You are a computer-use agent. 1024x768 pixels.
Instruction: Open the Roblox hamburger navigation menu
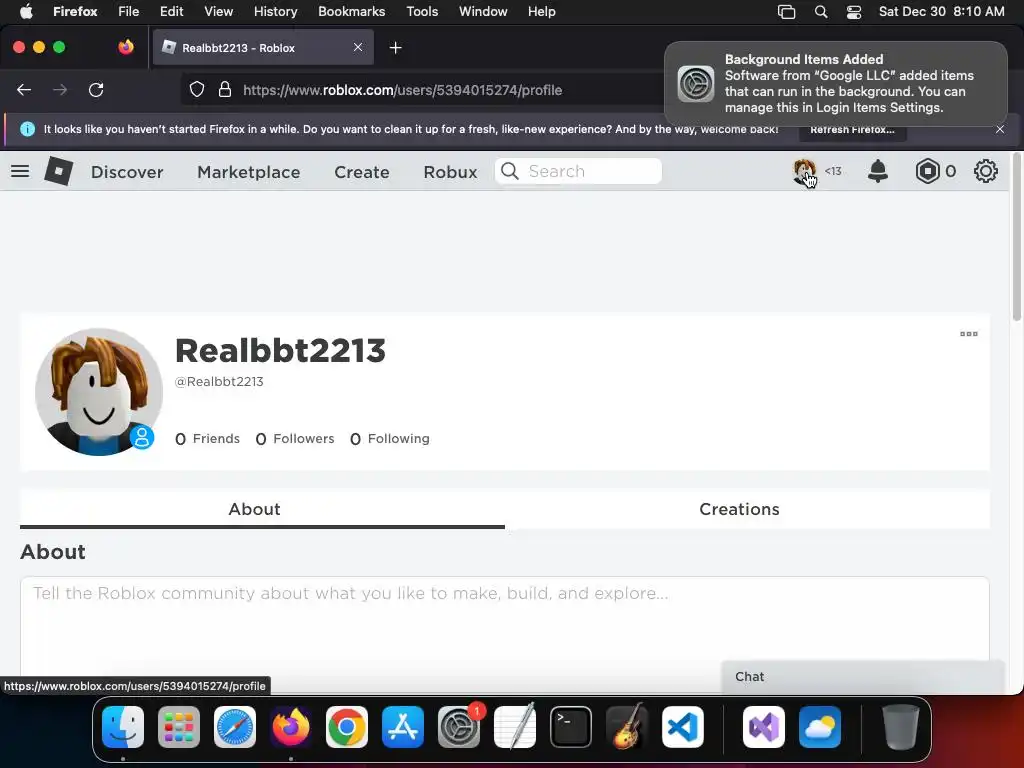[x=20, y=171]
